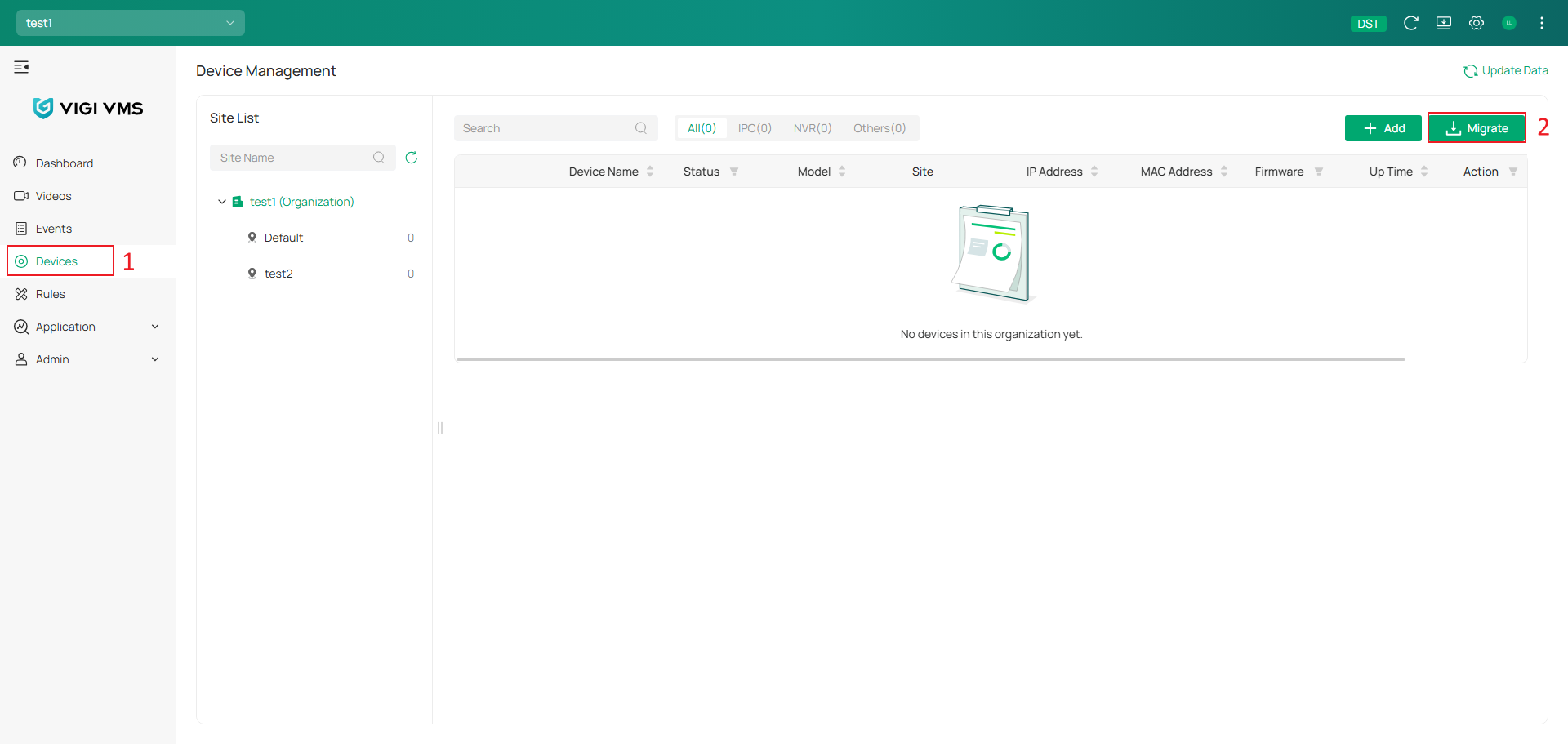The height and width of the screenshot is (744, 1568).
Task: Open the settings gear icon
Action: click(1477, 23)
